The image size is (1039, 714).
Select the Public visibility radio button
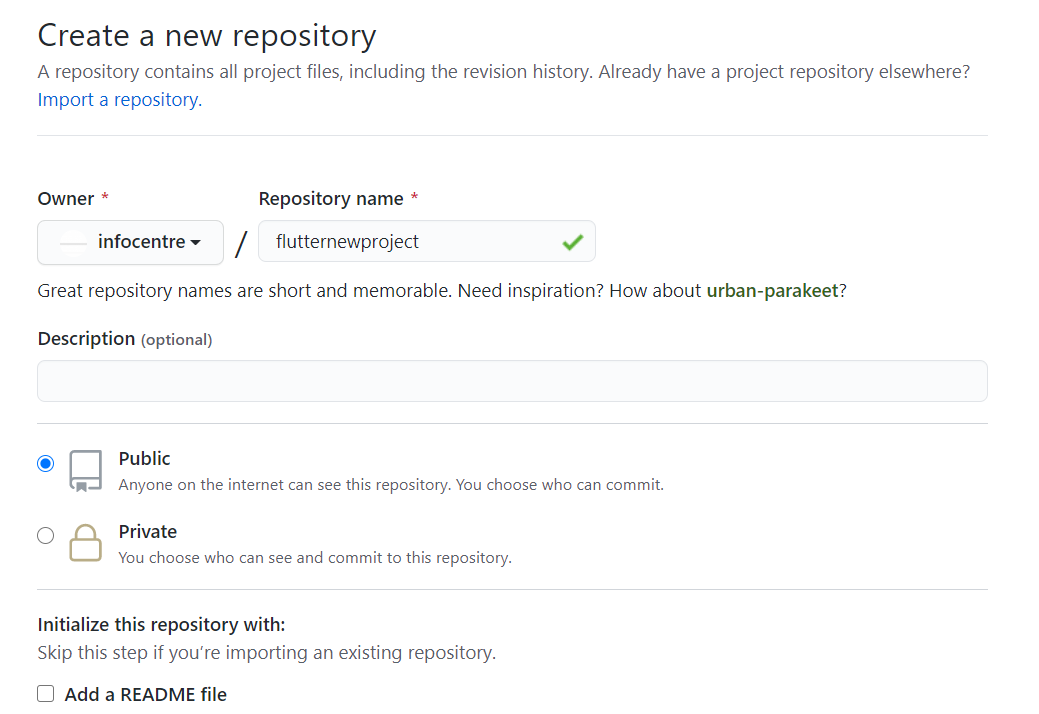coord(45,464)
